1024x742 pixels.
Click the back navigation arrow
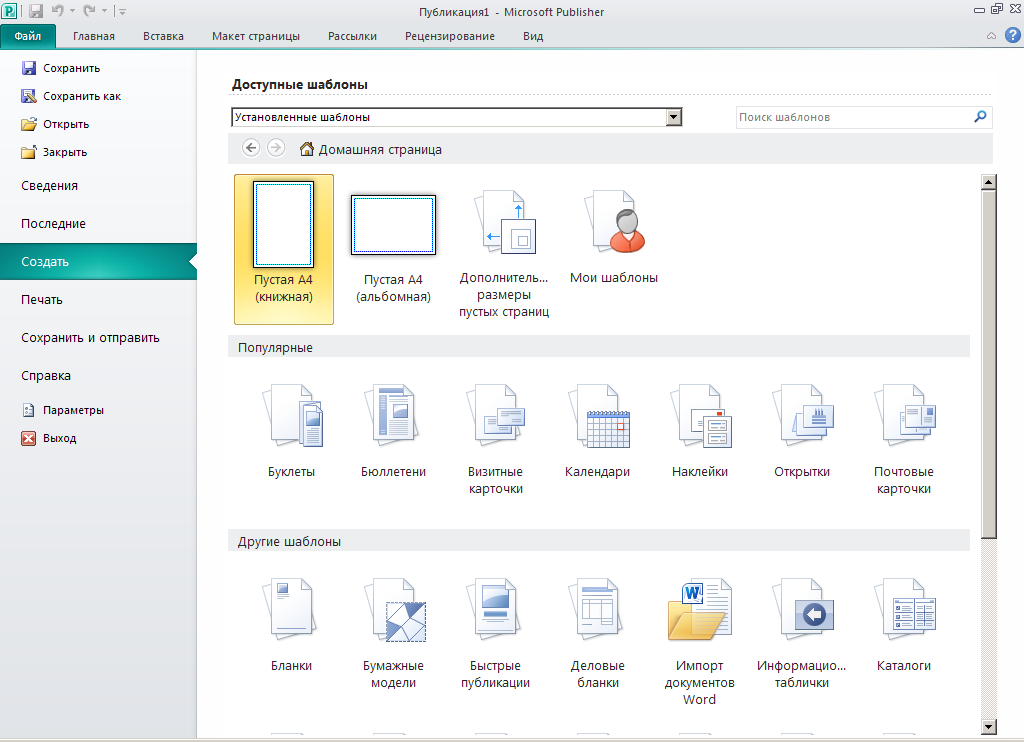(251, 148)
